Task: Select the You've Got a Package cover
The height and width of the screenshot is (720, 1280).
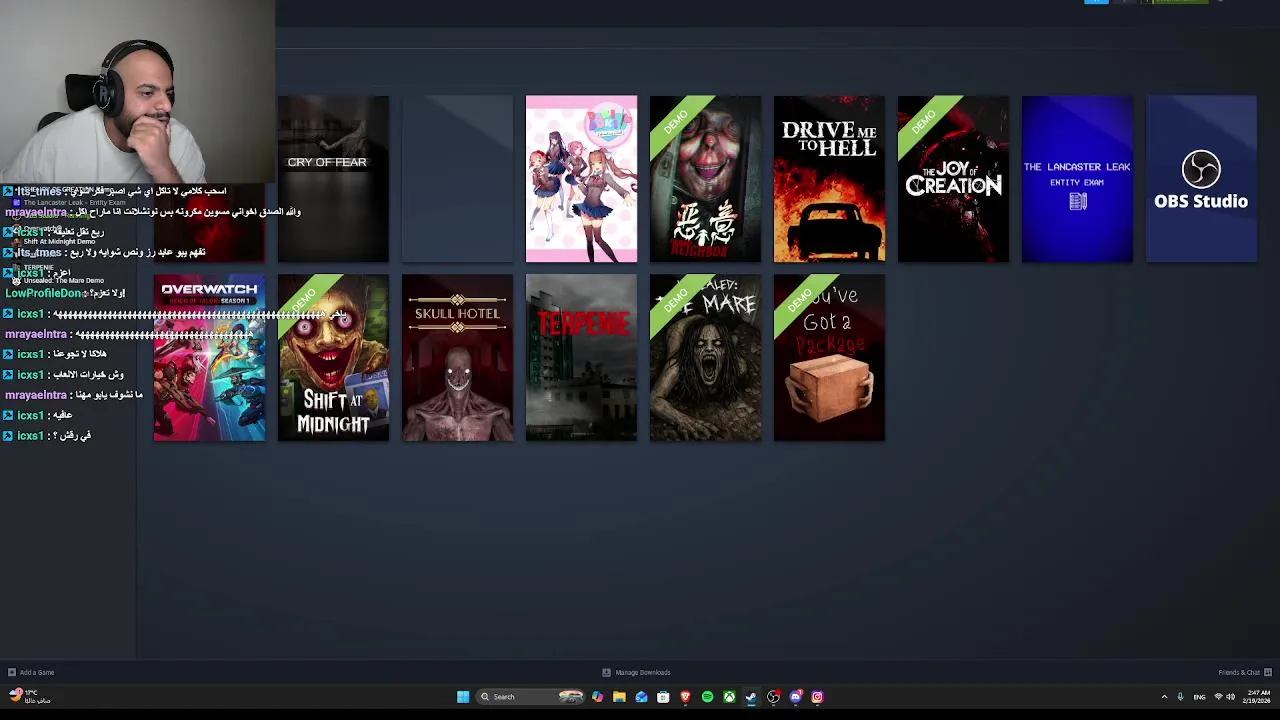Action: pos(829,358)
